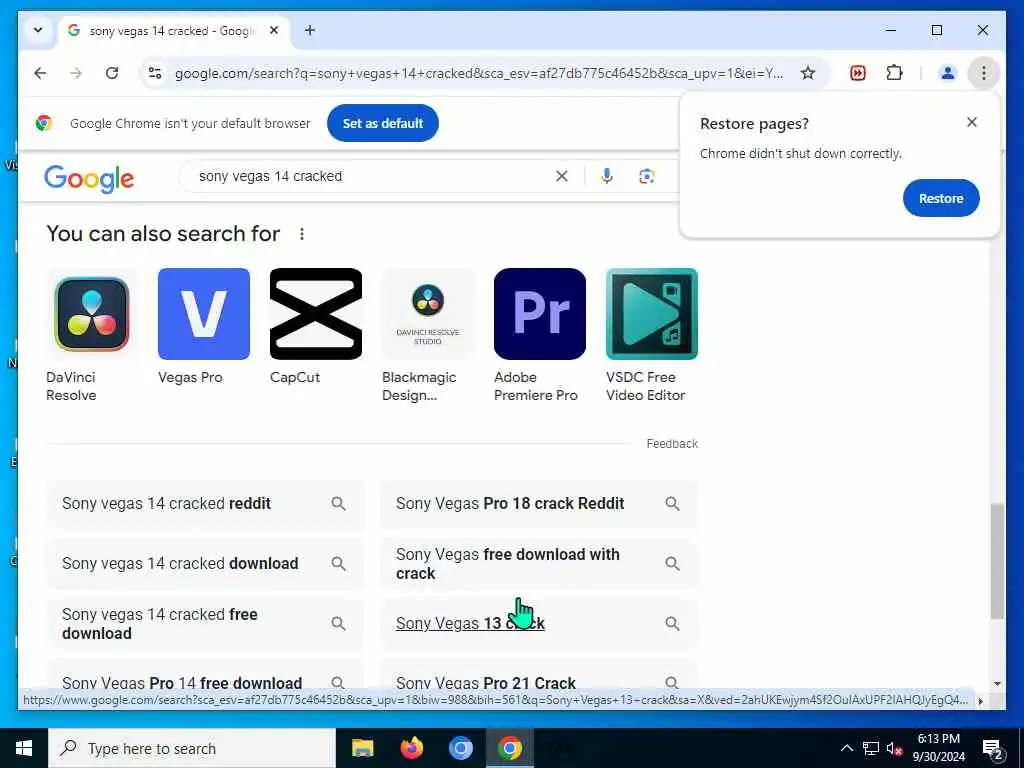
Task: Click the vertical scrollbar thumb
Action: (997, 561)
